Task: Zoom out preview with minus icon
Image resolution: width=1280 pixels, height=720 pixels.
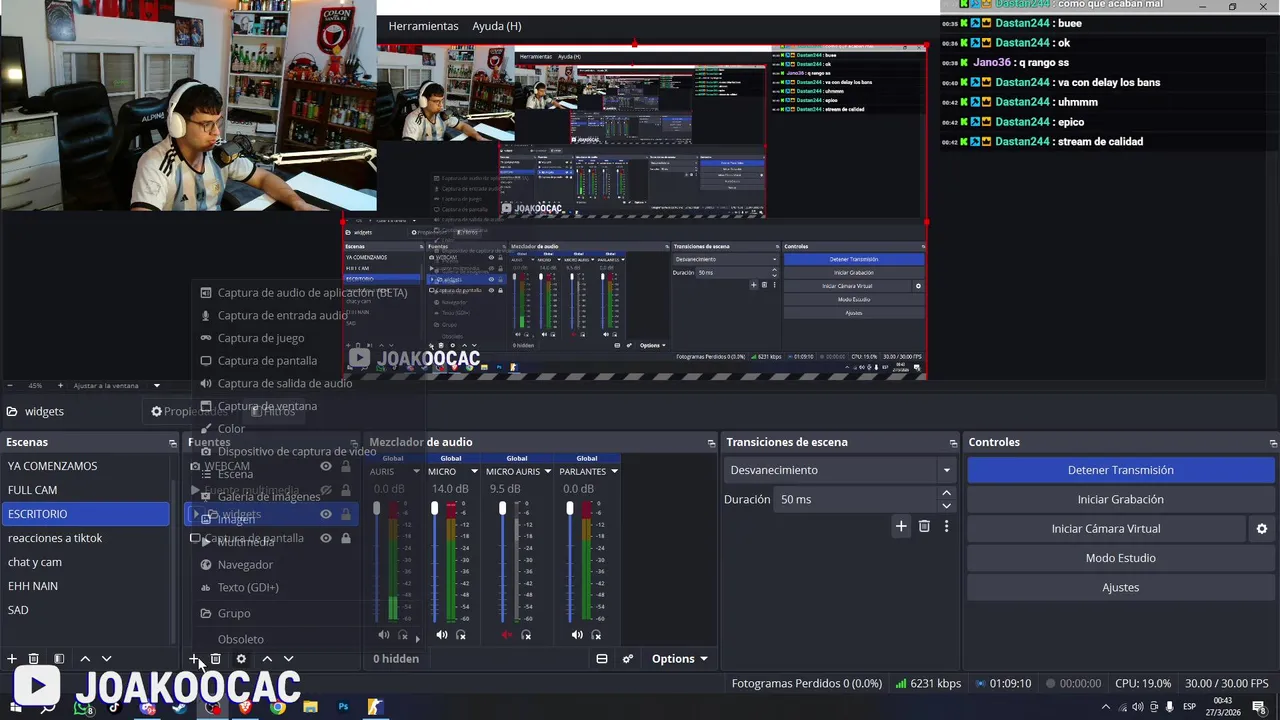Action: point(9,385)
